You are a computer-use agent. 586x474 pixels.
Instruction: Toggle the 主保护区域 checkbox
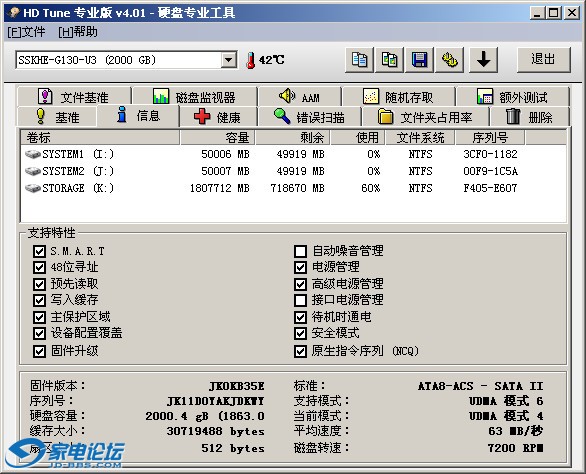pos(39,317)
